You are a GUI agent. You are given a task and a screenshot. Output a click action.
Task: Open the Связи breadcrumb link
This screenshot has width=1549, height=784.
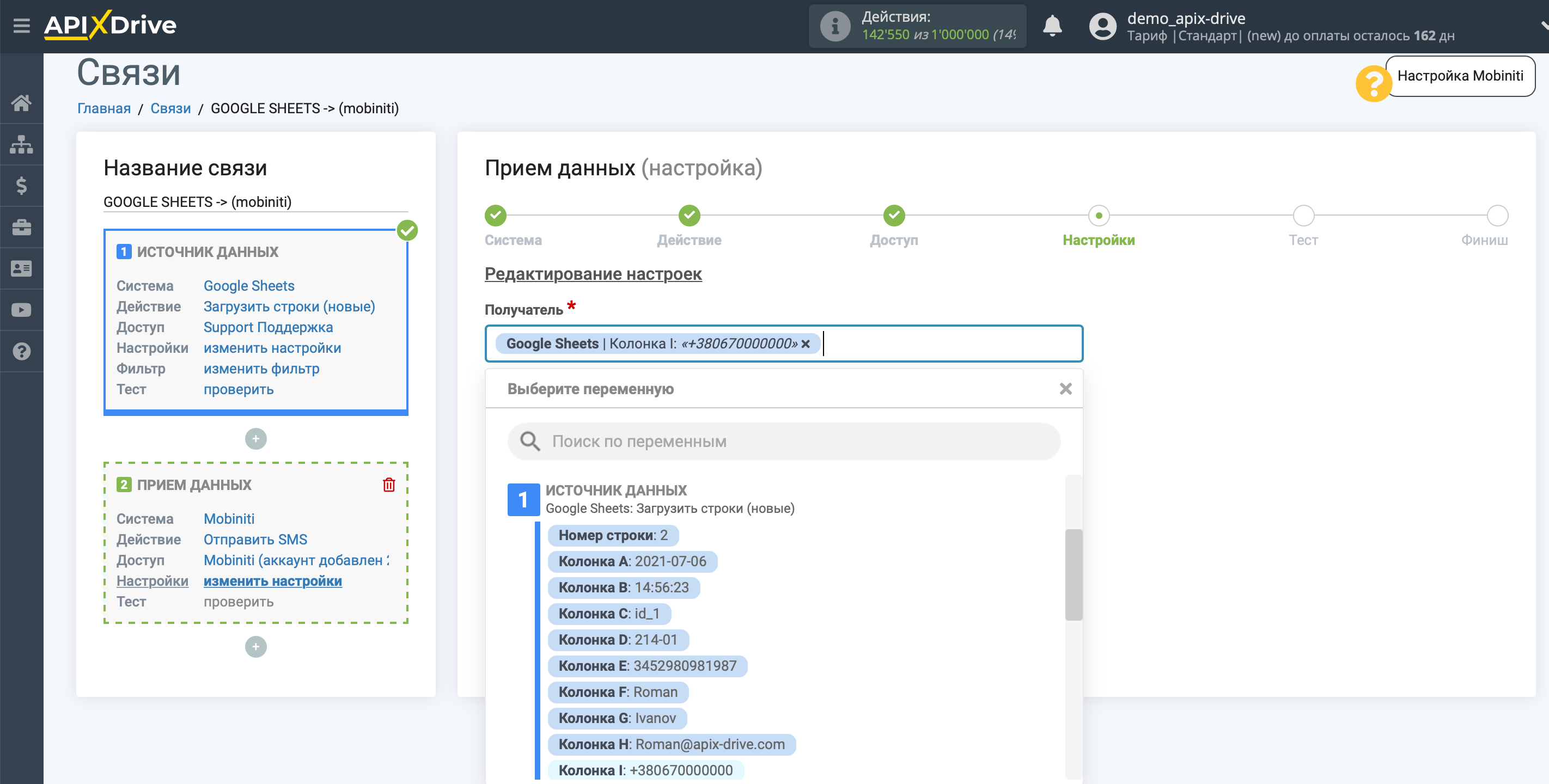click(170, 108)
